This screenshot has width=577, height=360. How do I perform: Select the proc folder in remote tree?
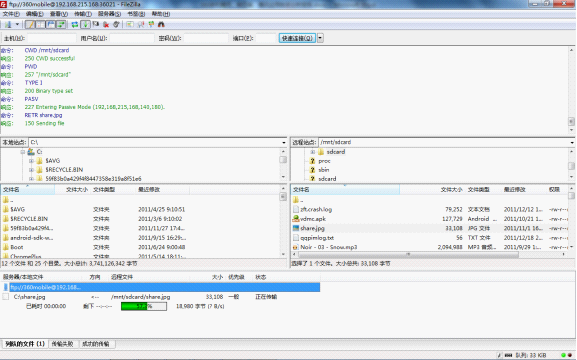(324, 161)
